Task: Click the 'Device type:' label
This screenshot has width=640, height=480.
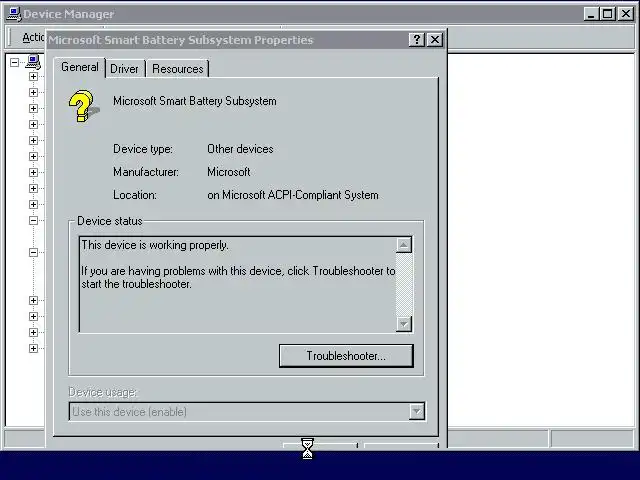Action: coord(142,149)
